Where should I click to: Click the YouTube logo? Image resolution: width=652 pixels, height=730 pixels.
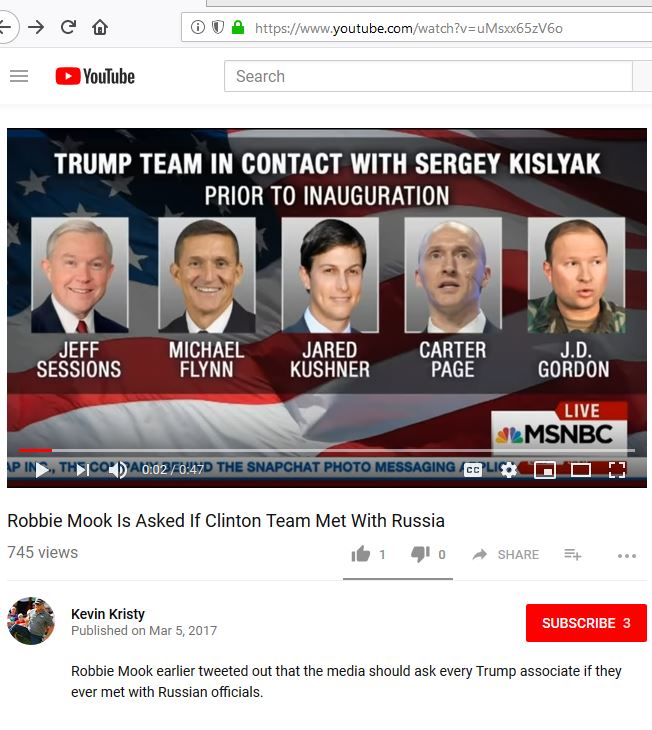click(x=95, y=76)
